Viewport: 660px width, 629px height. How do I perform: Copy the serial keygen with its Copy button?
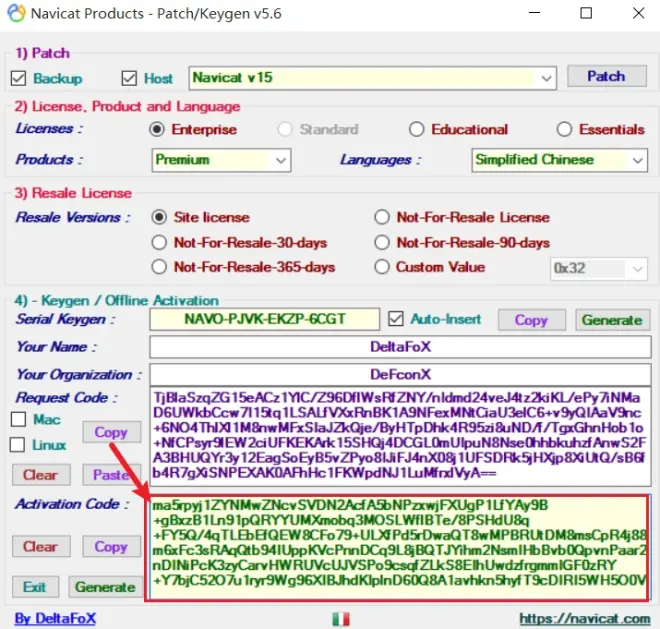coord(532,320)
